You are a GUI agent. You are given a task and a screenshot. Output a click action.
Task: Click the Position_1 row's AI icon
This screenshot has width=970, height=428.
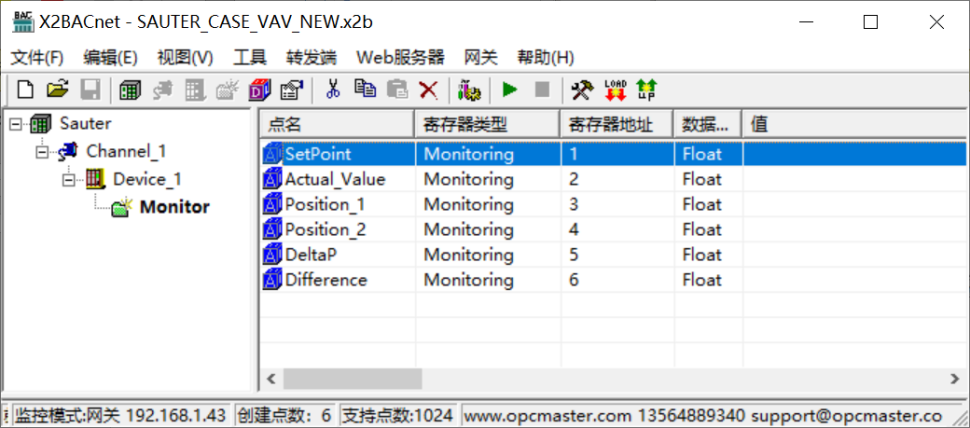pos(272,204)
